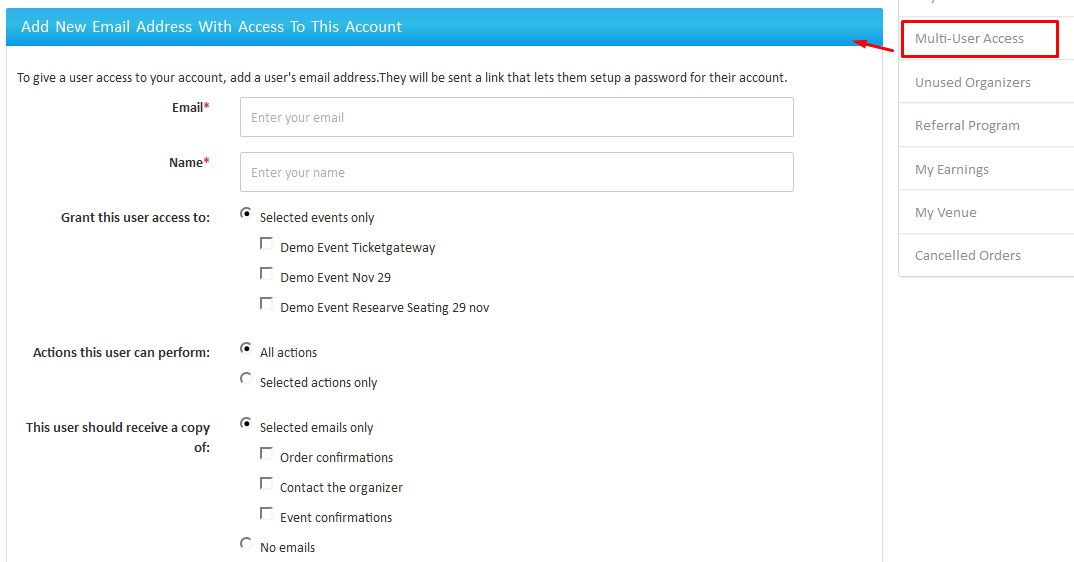Choose the 'Selected actions only' option
This screenshot has height=562, width=1074.
pos(246,379)
